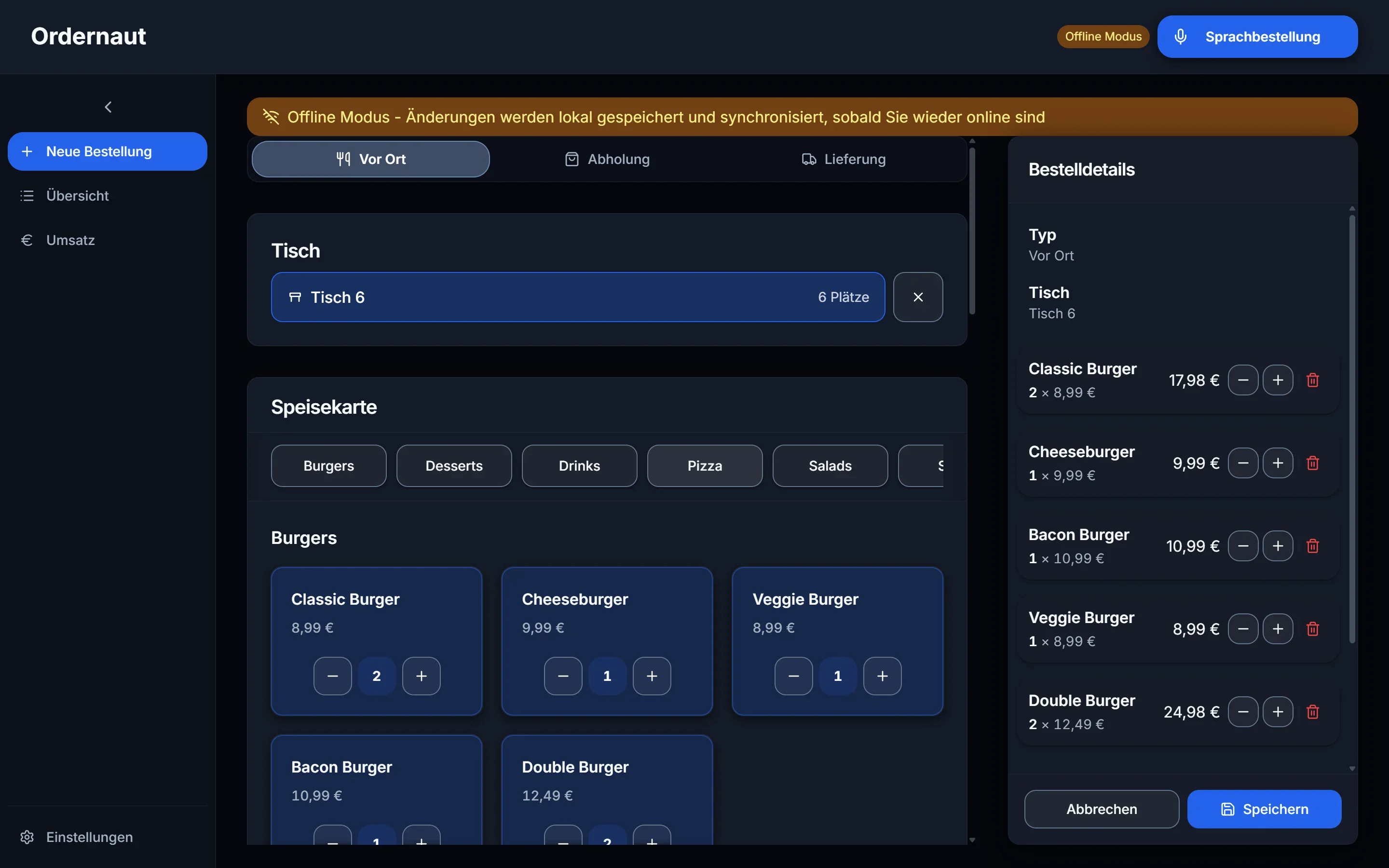Start a voice order with Sprachbestellung
Screen dimensions: 1389x868
click(x=1257, y=37)
